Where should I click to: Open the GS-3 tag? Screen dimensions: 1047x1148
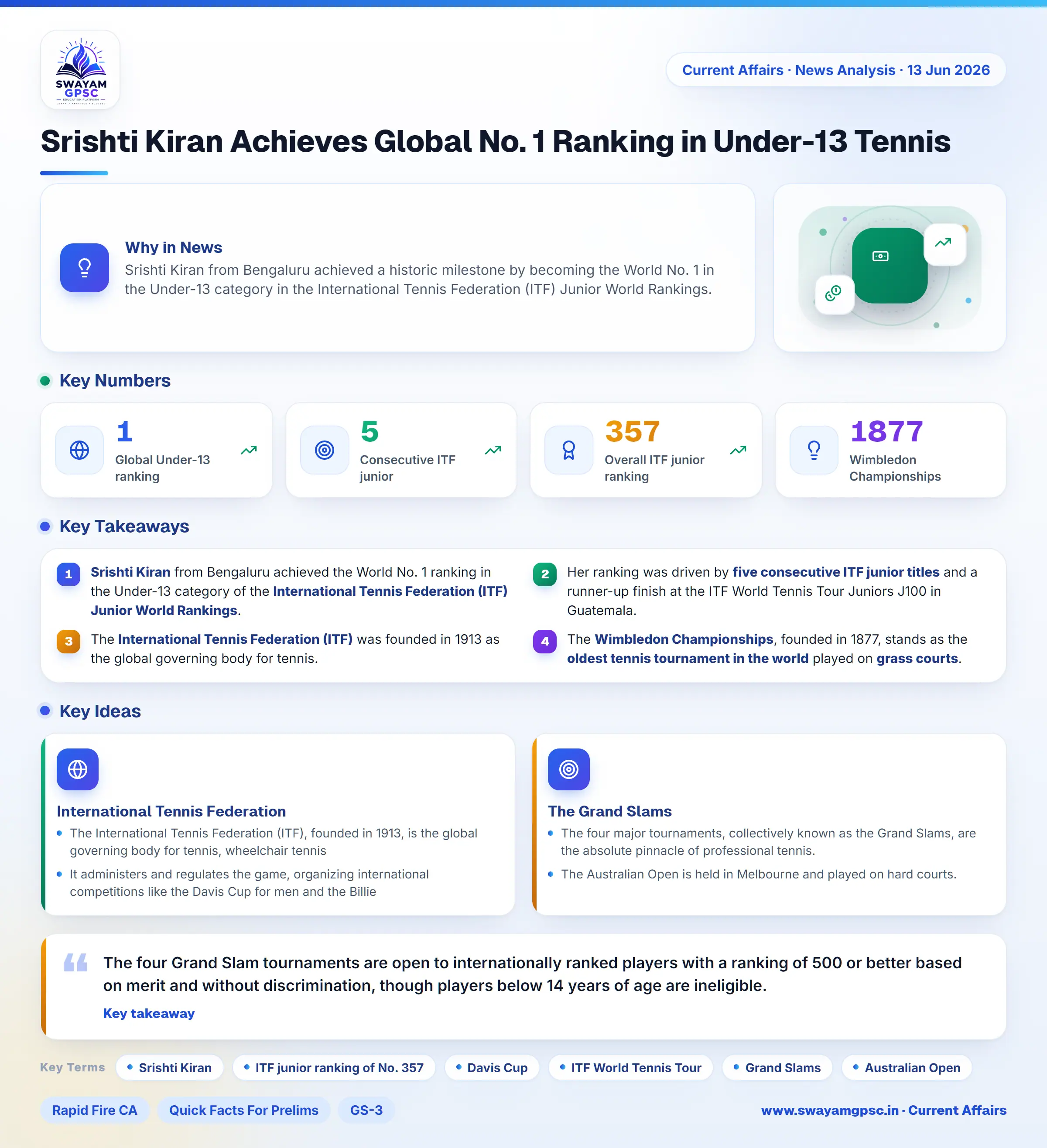point(366,1110)
